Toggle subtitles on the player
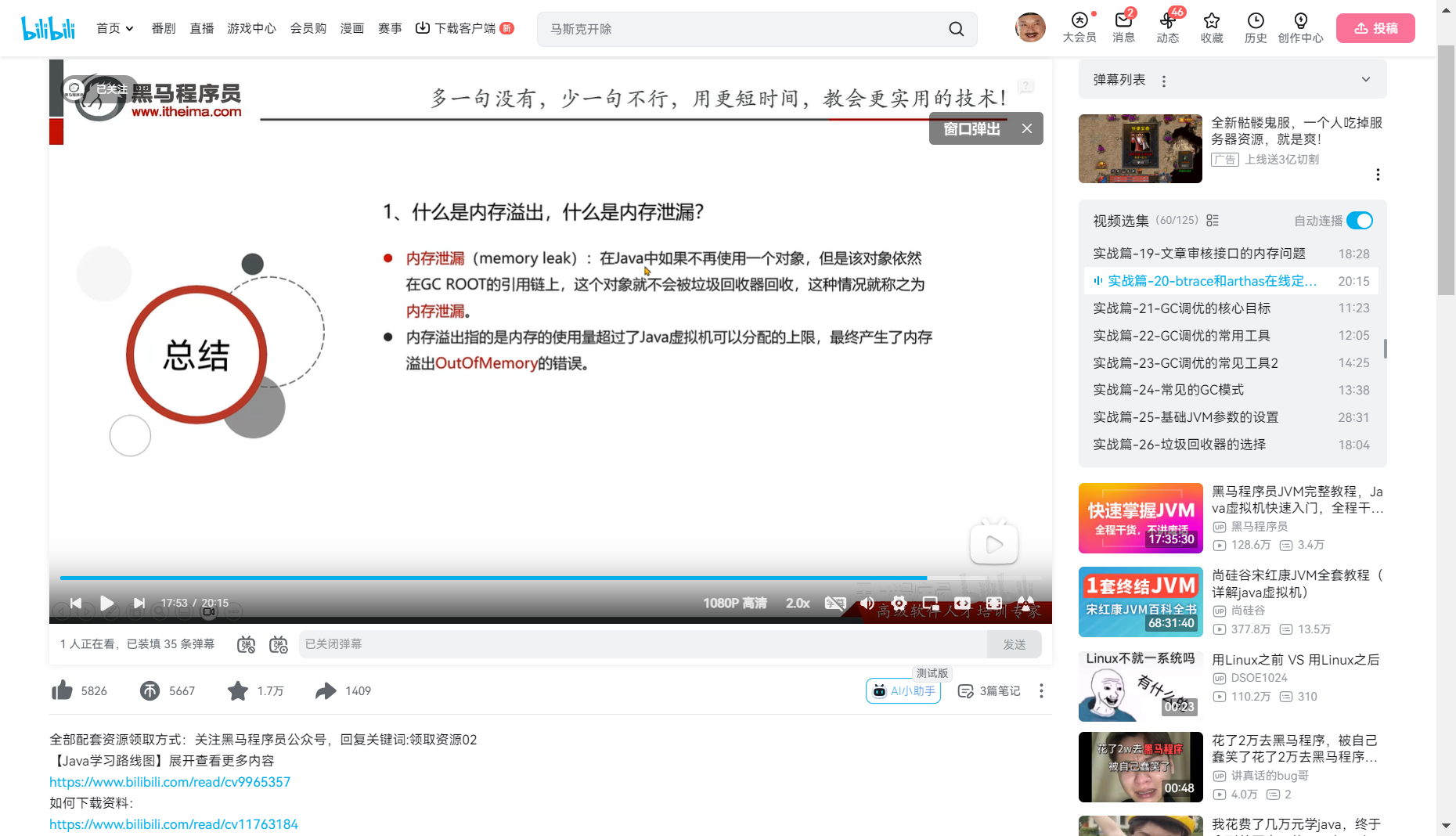Image resolution: width=1456 pixels, height=836 pixels. pyautogui.click(x=836, y=603)
